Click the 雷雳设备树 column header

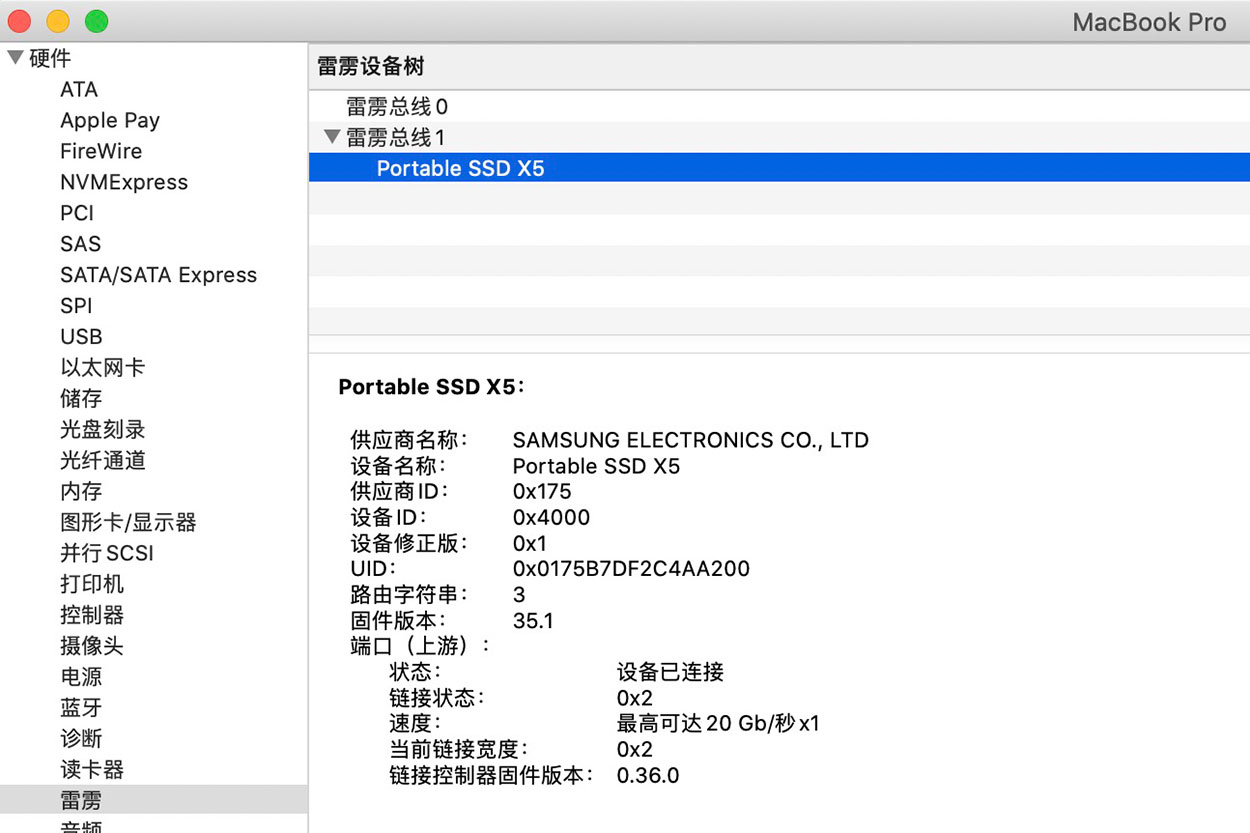tap(370, 66)
